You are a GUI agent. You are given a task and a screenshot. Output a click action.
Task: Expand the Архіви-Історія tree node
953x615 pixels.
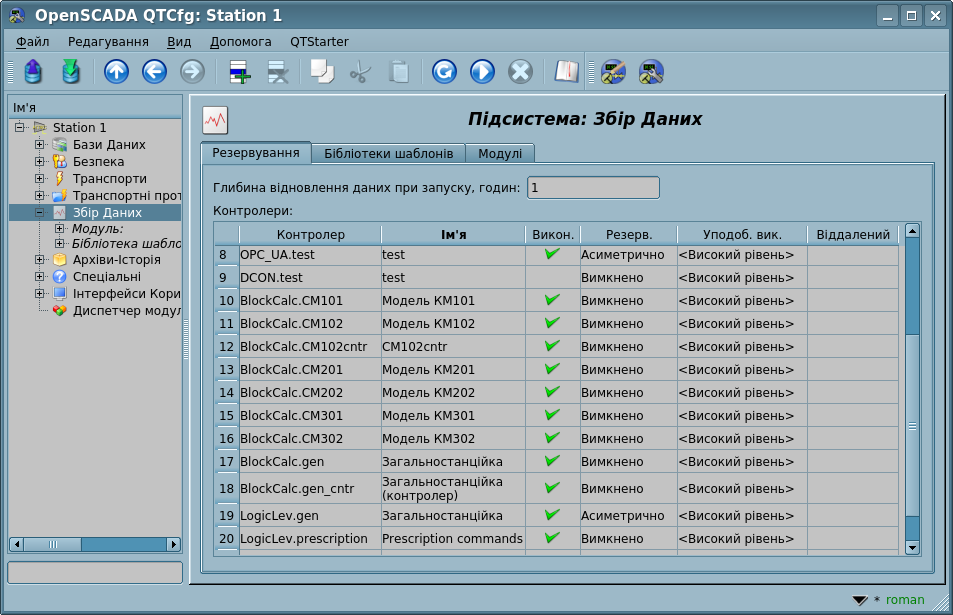pyautogui.click(x=40, y=260)
